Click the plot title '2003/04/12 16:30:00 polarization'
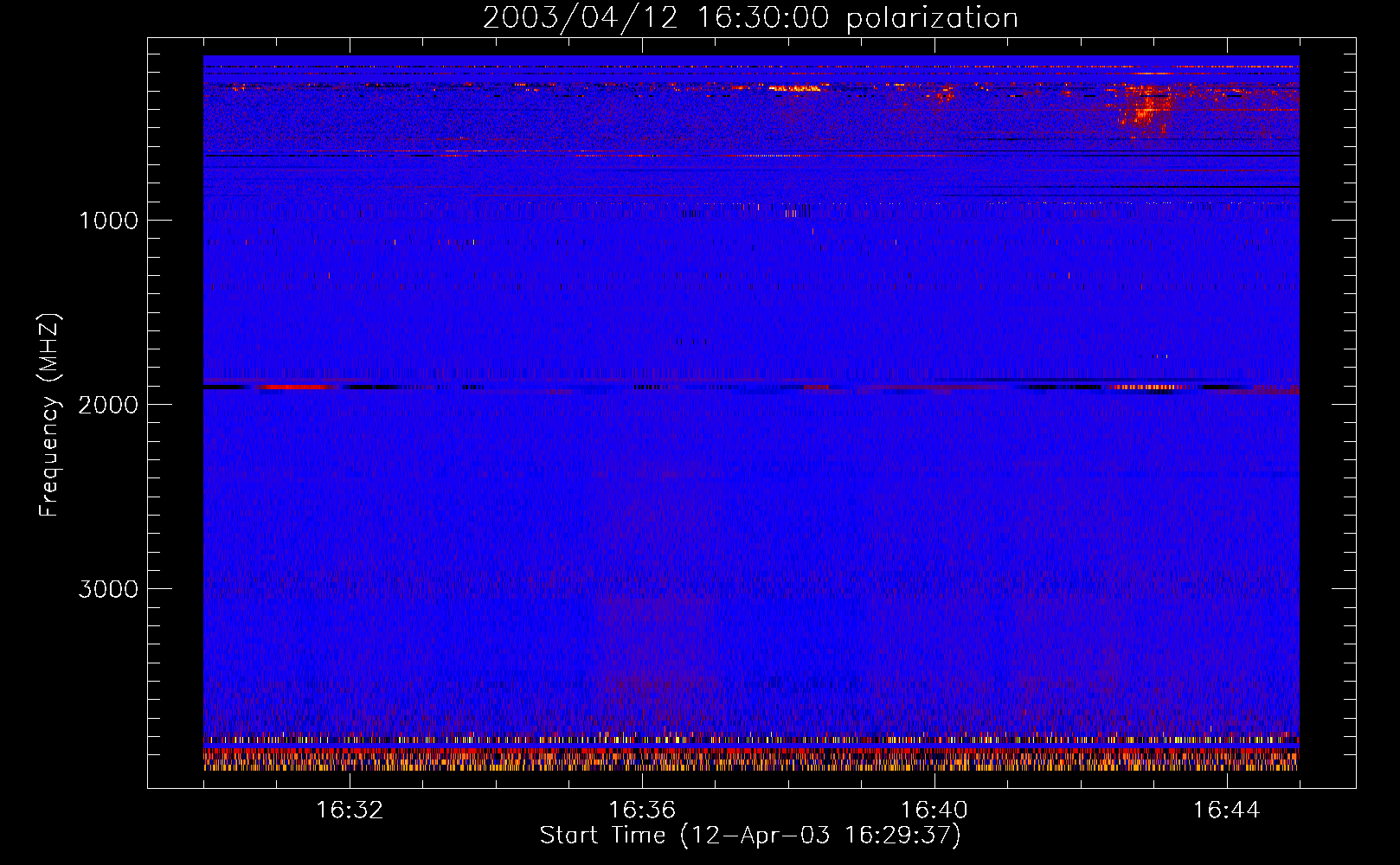This screenshot has height=865, width=1400. (x=750, y=17)
